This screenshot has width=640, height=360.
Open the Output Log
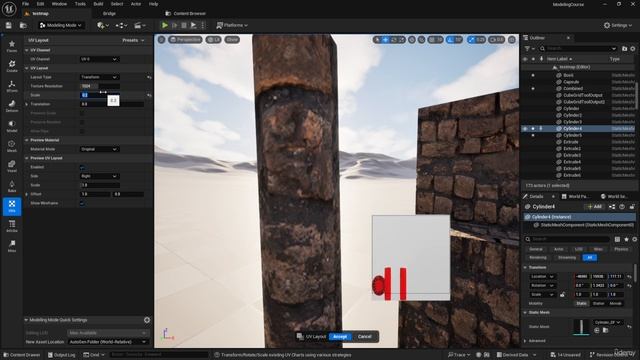[62, 355]
